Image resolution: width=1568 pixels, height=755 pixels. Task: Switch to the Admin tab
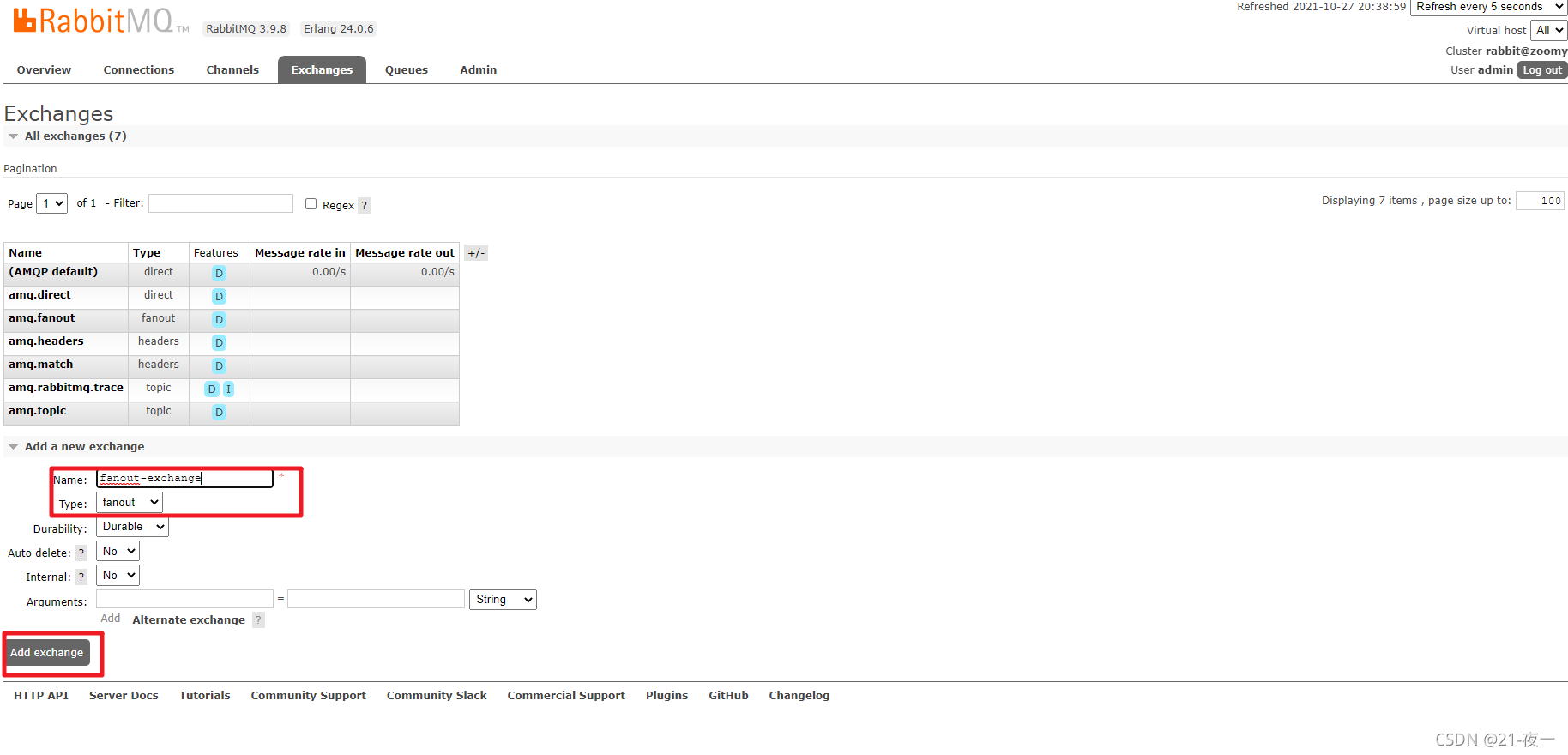pyautogui.click(x=479, y=70)
